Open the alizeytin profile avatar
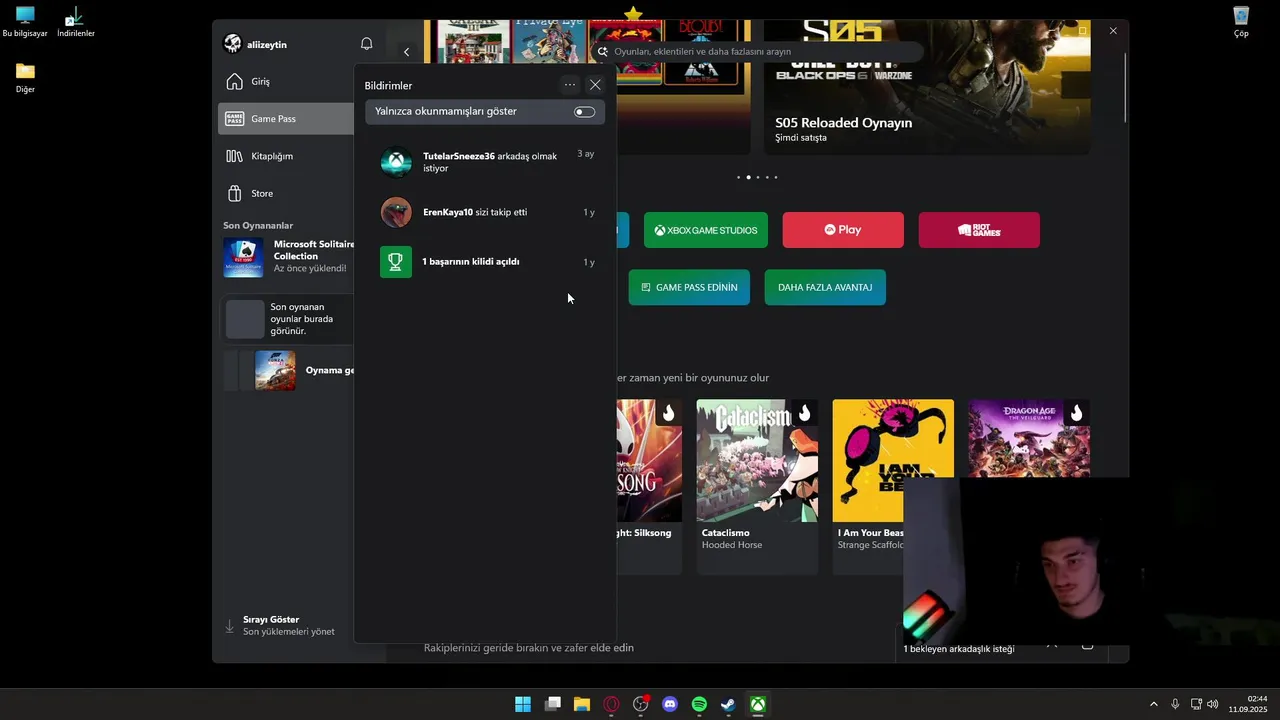 point(232,44)
